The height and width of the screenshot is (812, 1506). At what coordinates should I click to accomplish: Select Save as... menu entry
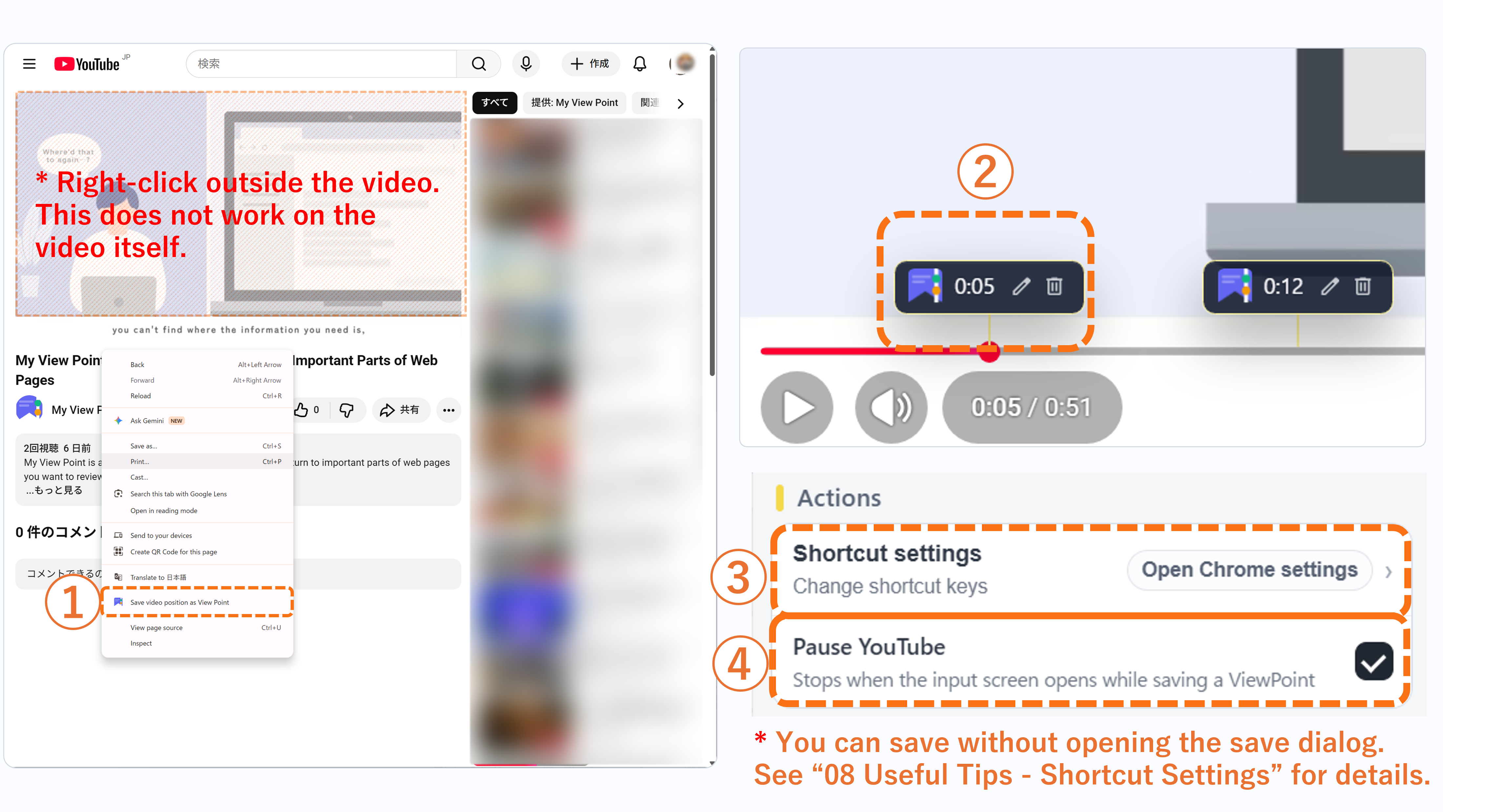pyautogui.click(x=198, y=446)
